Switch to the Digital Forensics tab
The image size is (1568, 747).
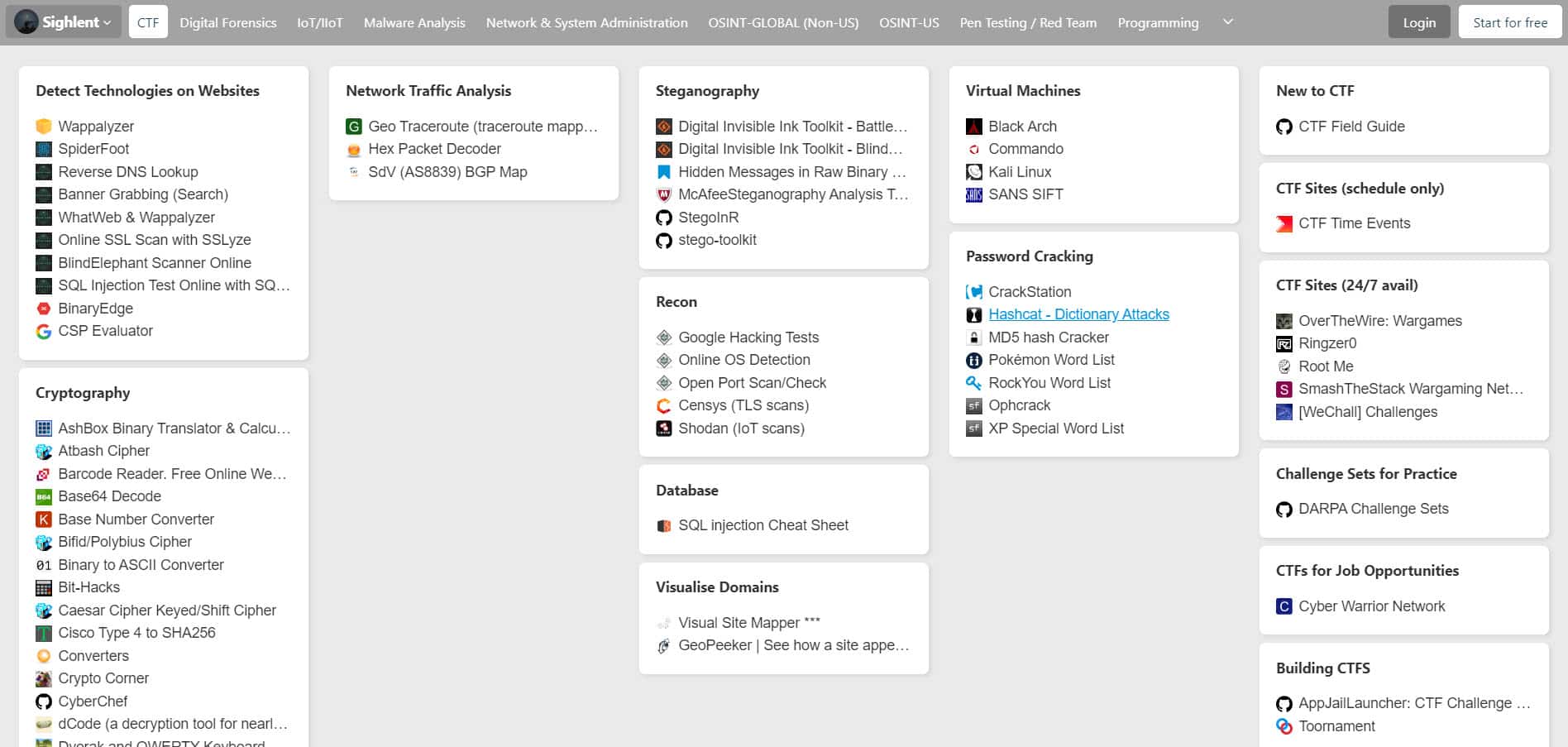[x=228, y=22]
